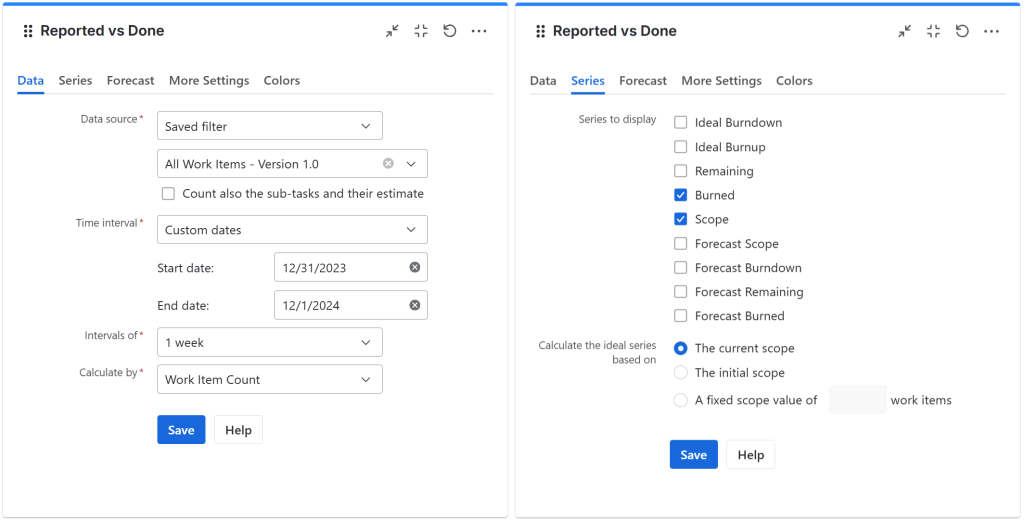The image size is (1024, 521).
Task: Clear the Start date field value
Action: (414, 267)
